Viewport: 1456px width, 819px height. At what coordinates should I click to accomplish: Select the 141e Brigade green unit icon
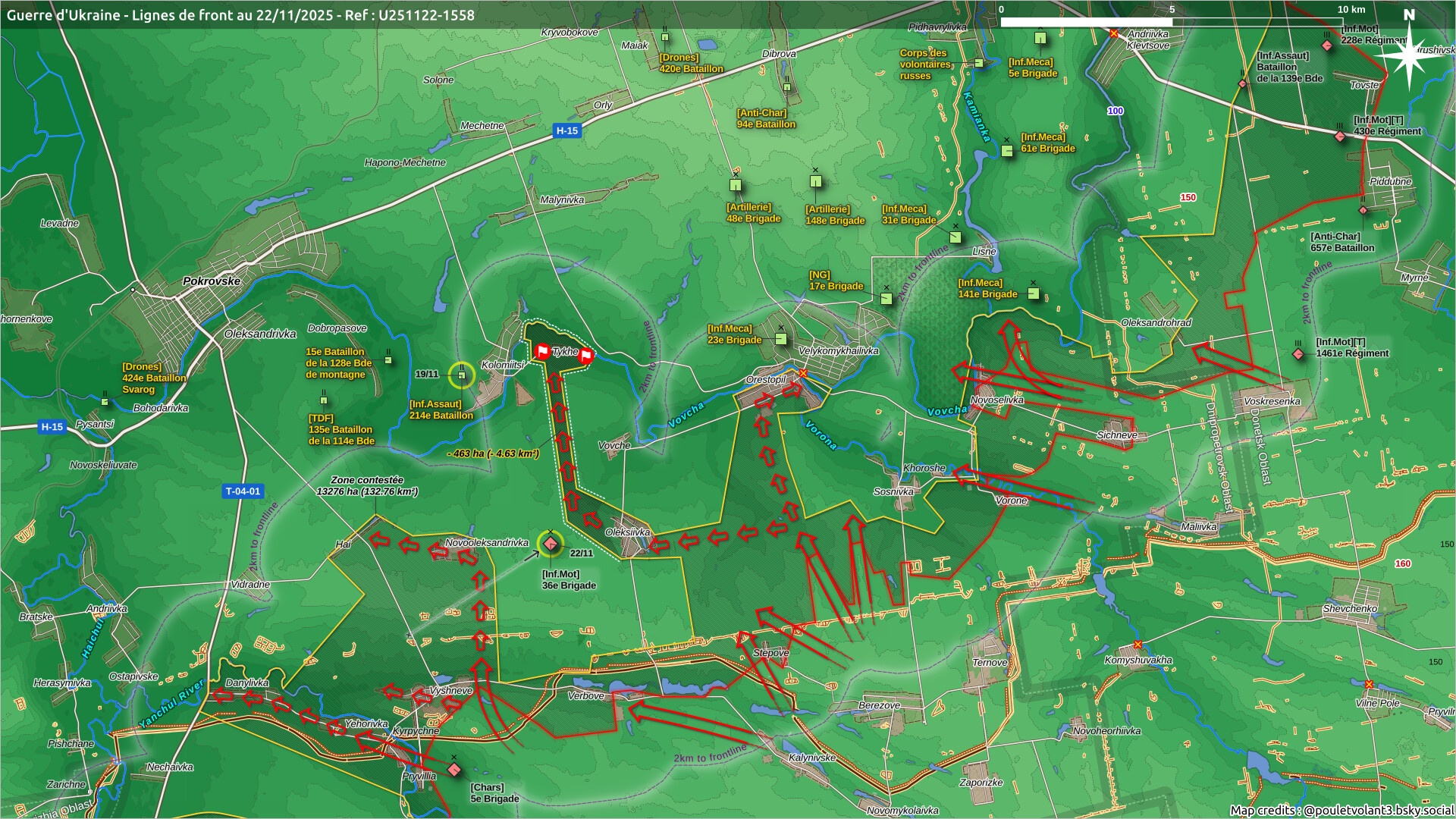click(x=1033, y=293)
